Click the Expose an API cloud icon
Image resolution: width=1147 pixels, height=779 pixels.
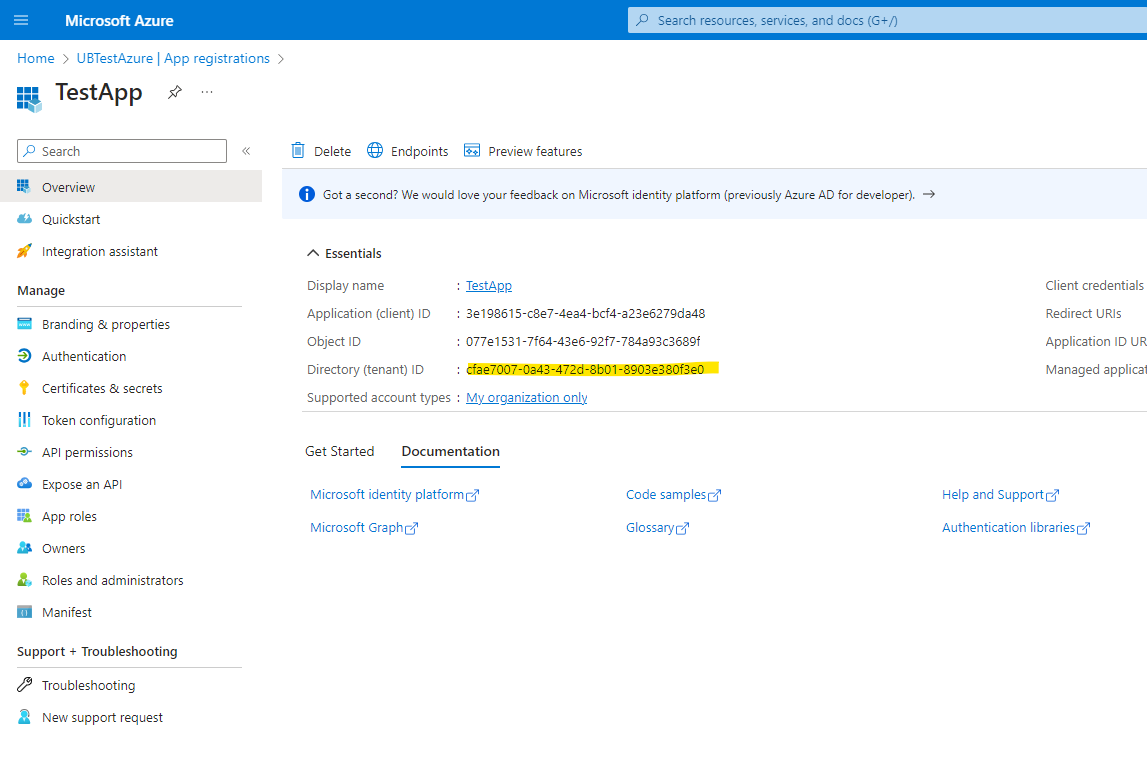(24, 483)
